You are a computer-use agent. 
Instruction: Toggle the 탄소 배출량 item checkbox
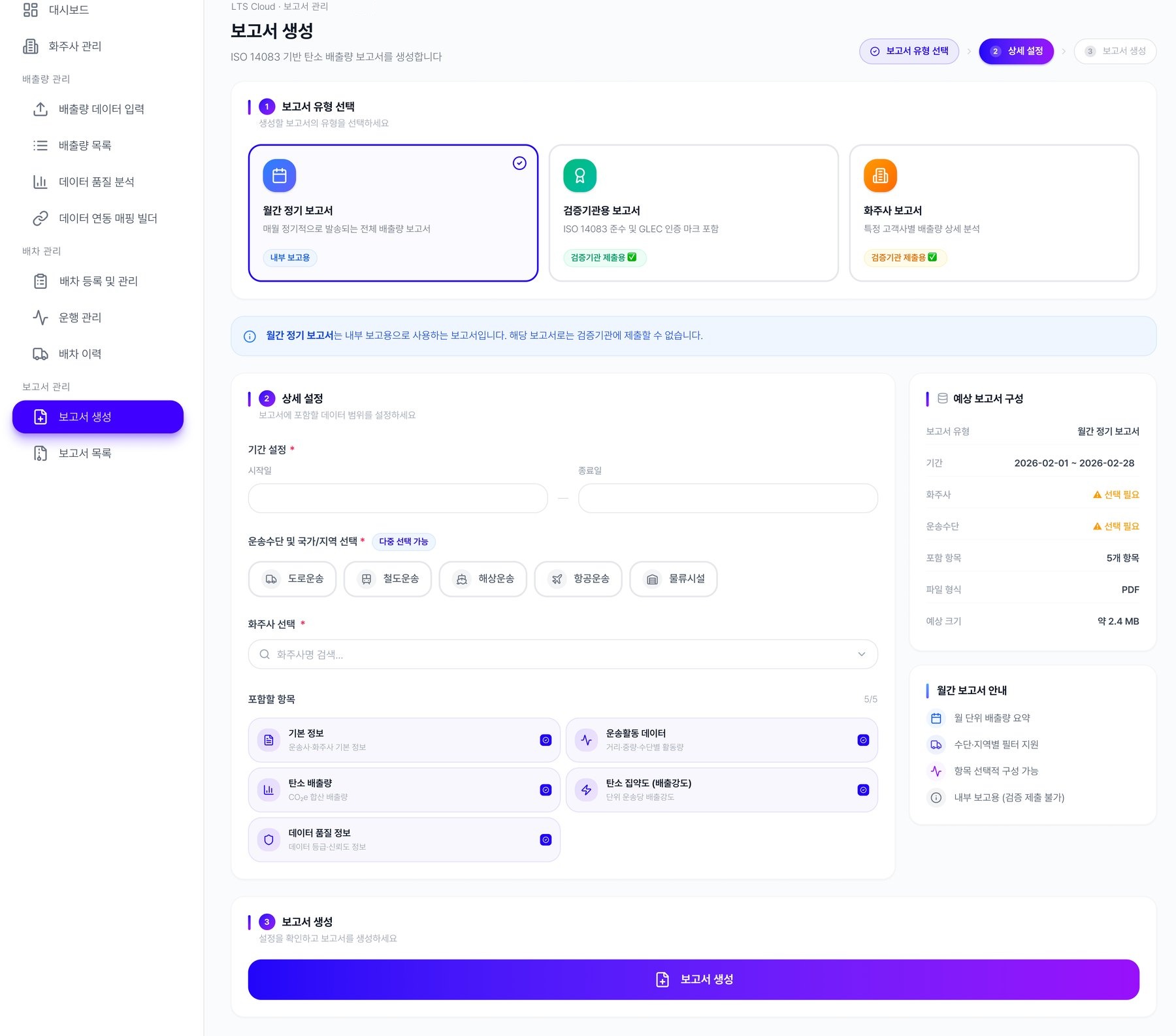pos(546,790)
